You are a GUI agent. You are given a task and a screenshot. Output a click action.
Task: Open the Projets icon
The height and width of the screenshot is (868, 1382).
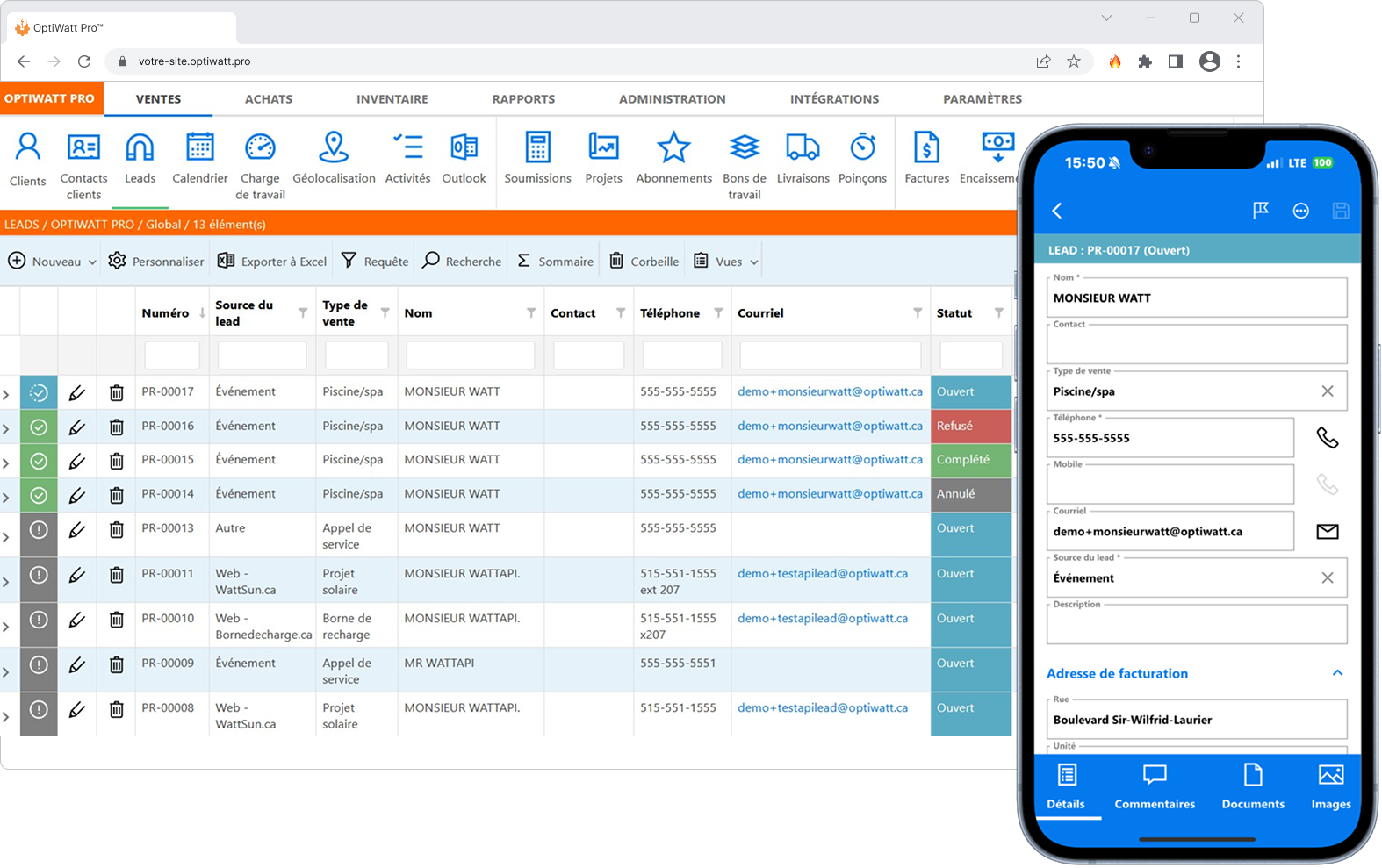click(x=603, y=146)
